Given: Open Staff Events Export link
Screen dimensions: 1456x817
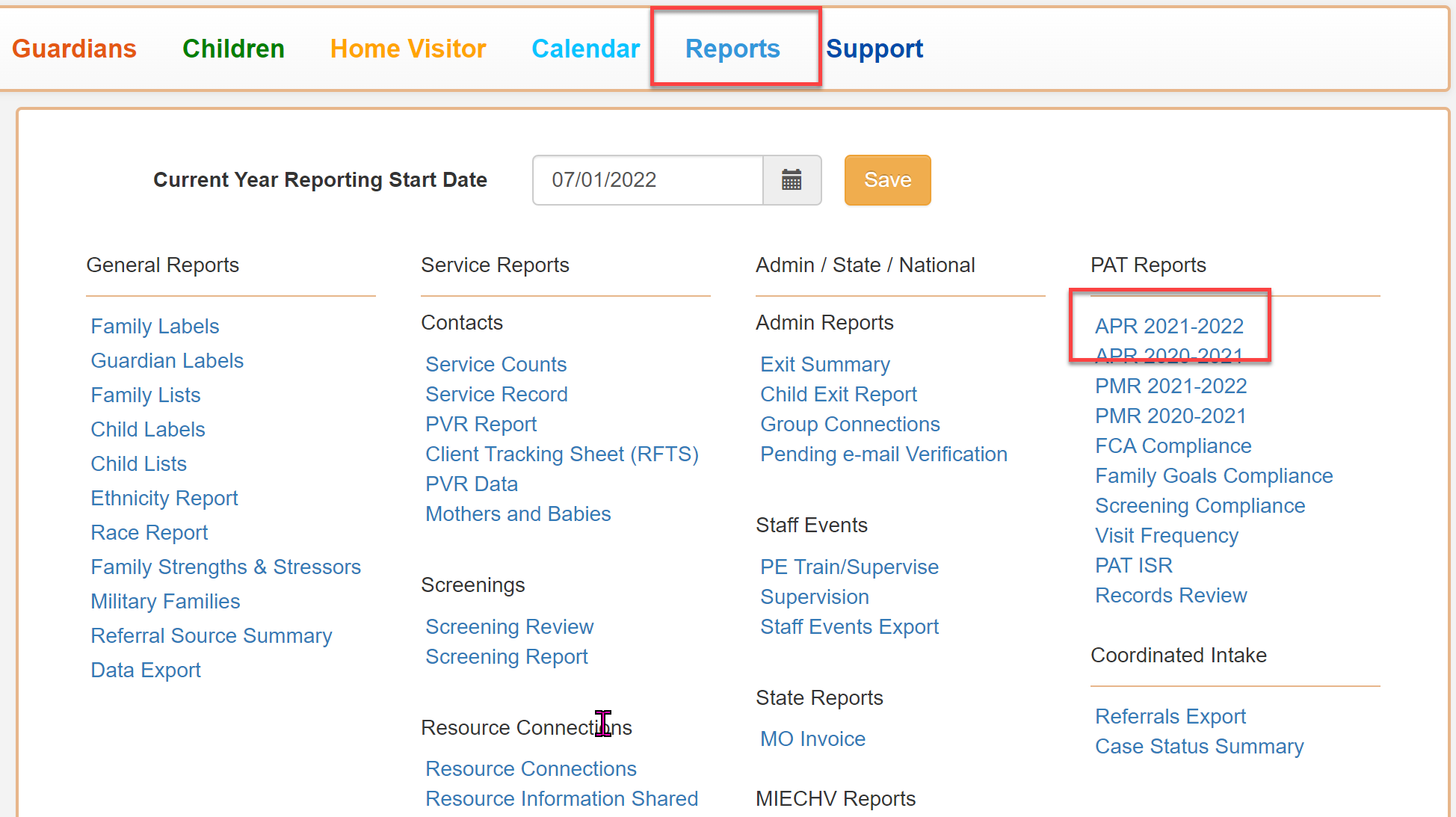Looking at the screenshot, I should tap(850, 627).
